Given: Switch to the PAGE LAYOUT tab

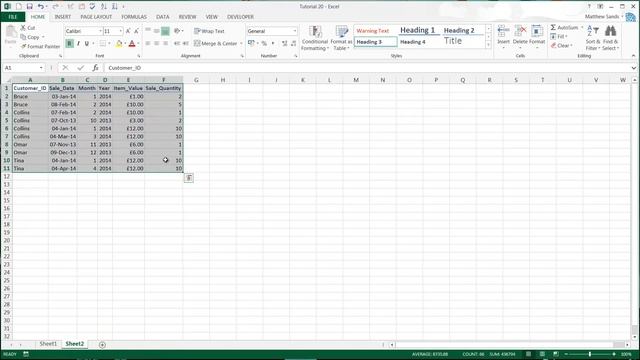Looking at the screenshot, I should point(96,17).
